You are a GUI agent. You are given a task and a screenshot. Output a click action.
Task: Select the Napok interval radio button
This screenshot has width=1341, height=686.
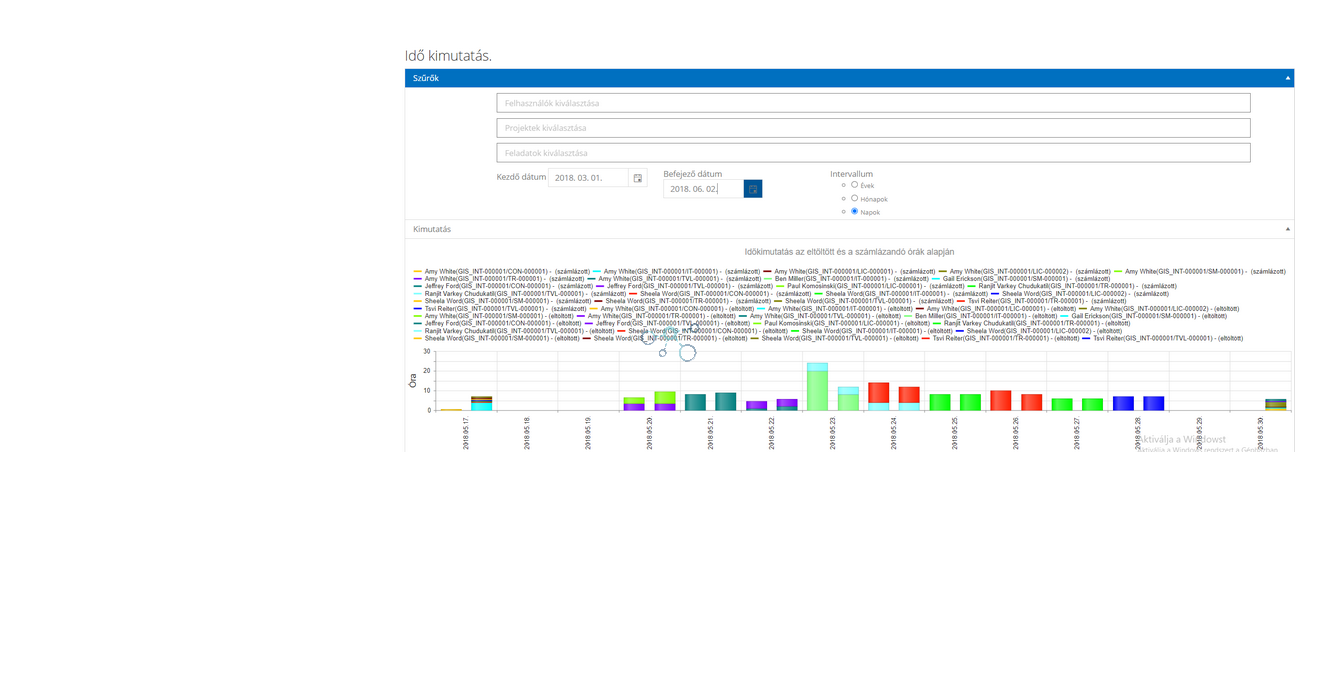854,212
